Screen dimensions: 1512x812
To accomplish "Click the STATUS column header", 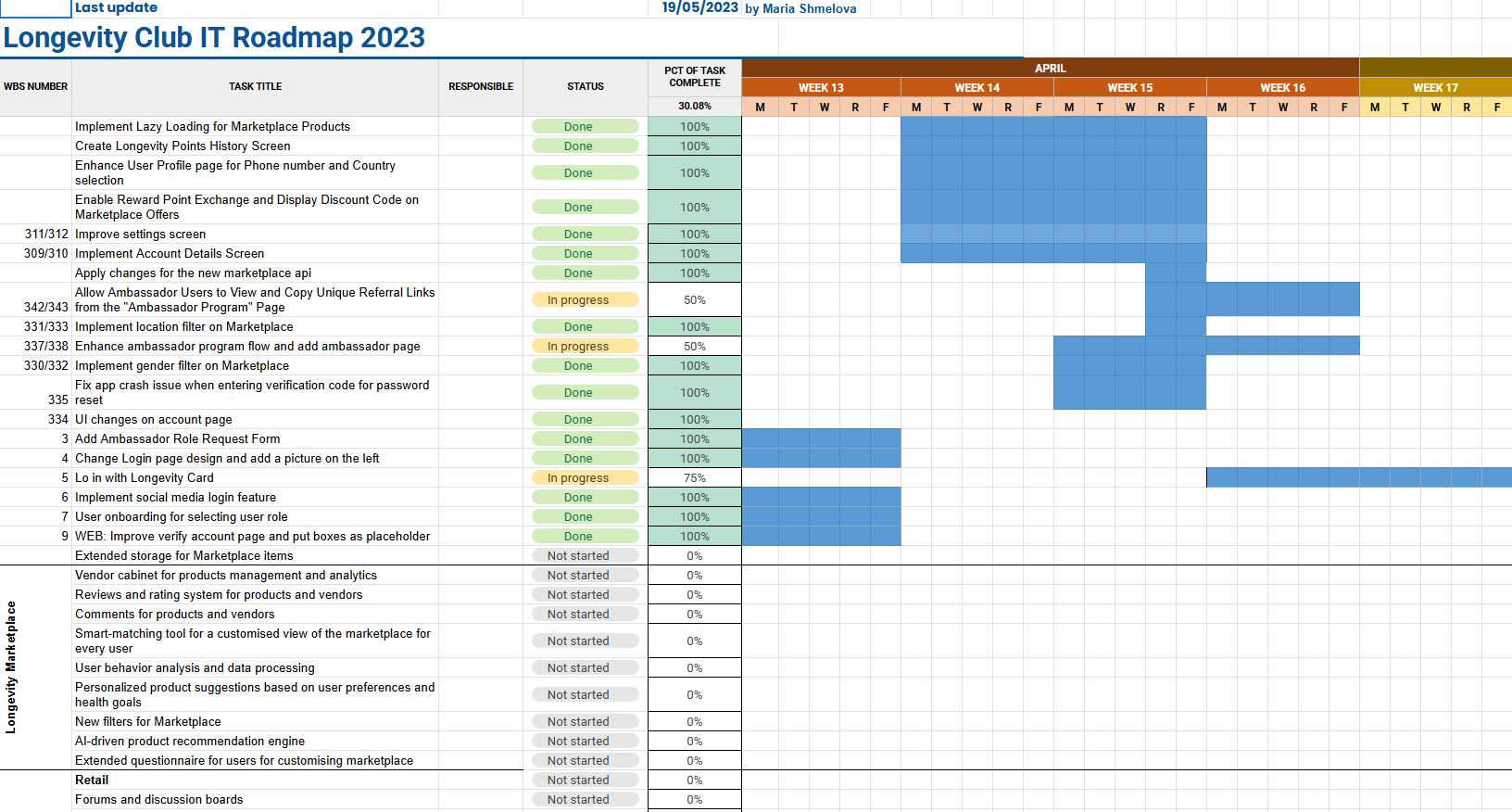I will click(x=585, y=87).
